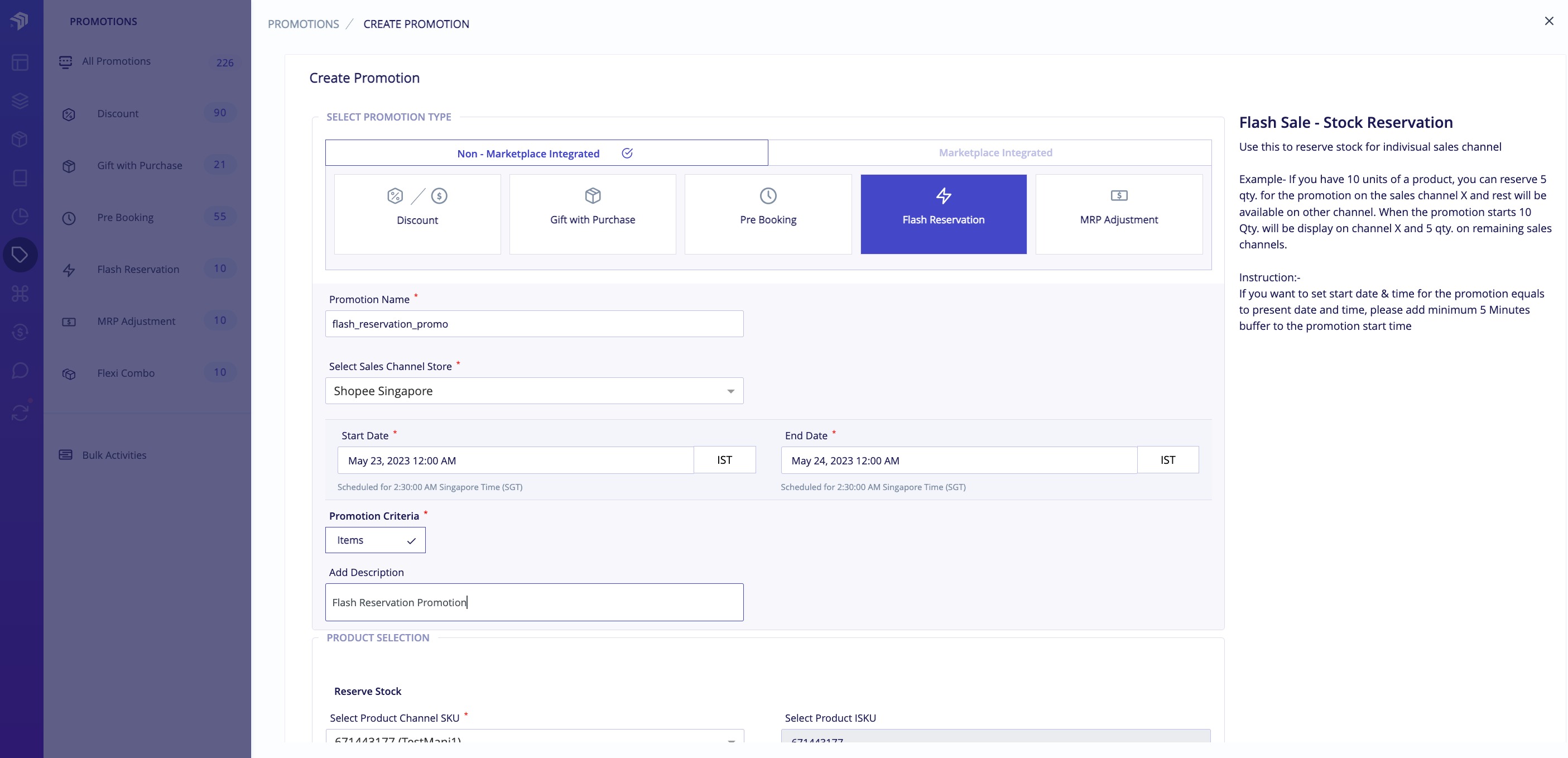
Task: Click the All Promotions list icon
Action: point(66,61)
